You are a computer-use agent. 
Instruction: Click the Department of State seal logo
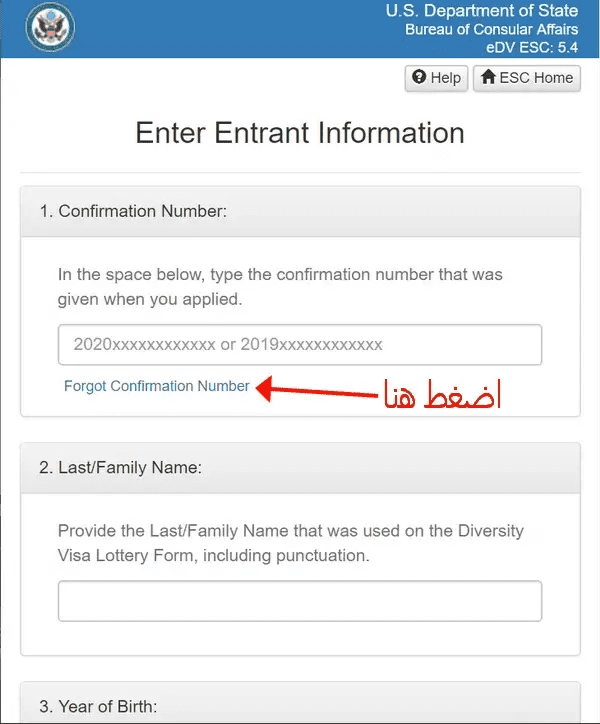[50, 30]
